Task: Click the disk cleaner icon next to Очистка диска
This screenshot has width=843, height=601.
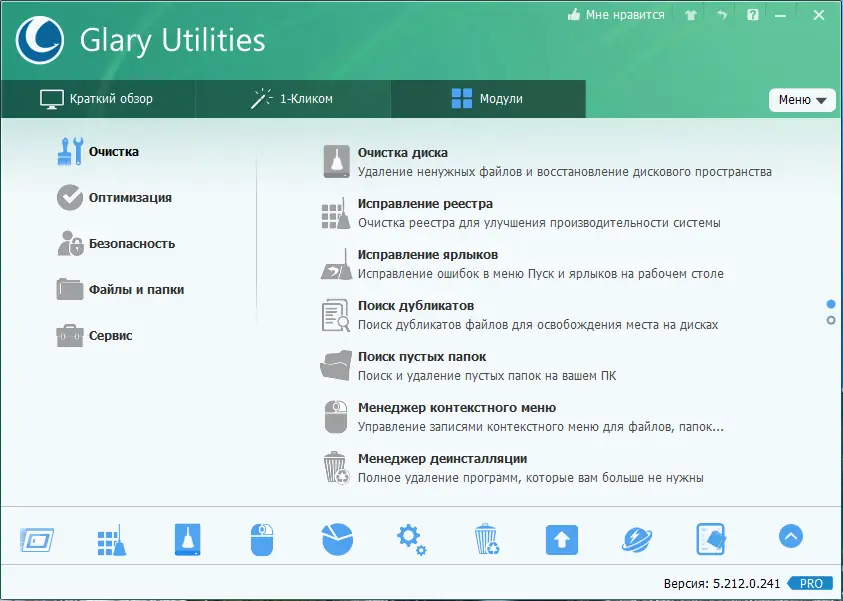Action: point(337,161)
